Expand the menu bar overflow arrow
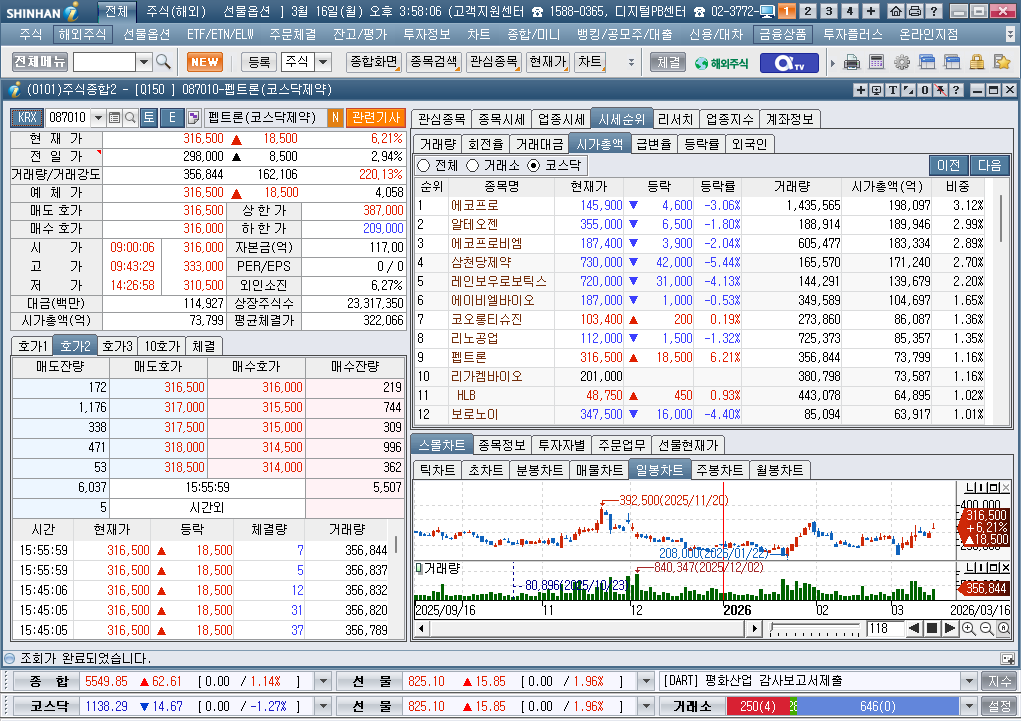 [x=1010, y=34]
